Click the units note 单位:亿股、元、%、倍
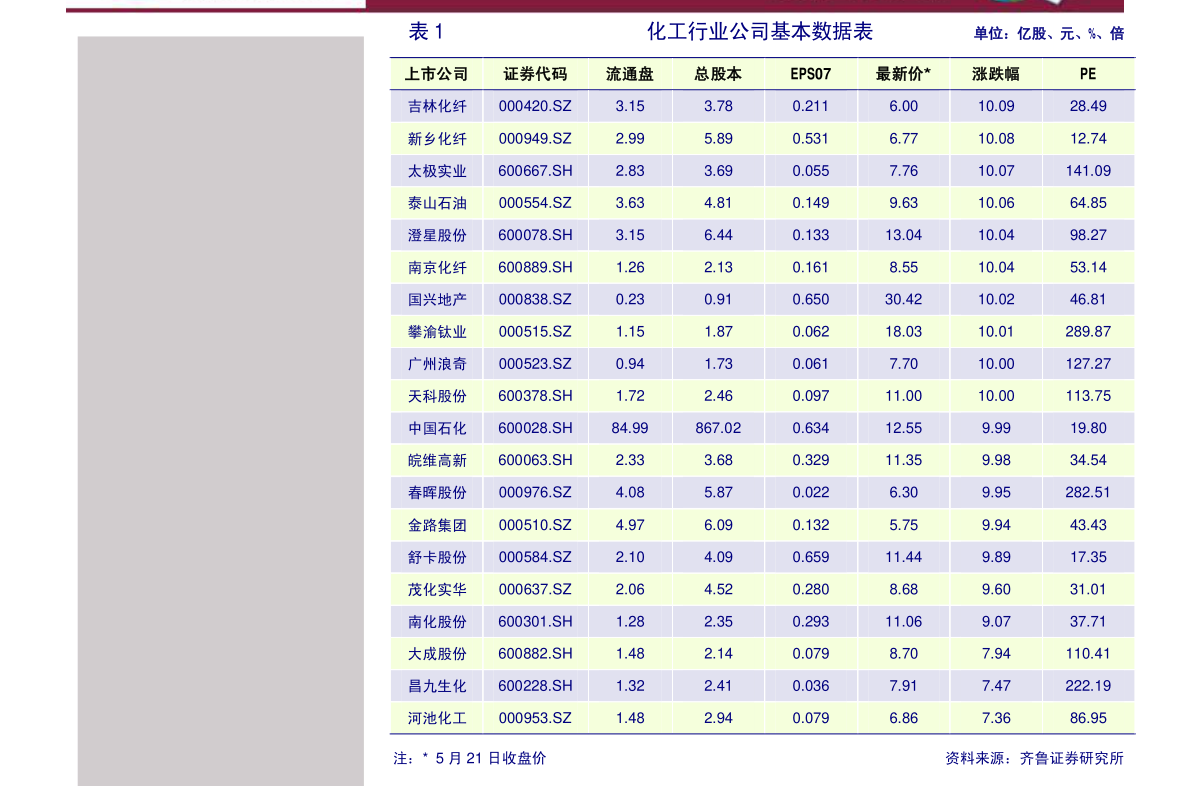 pos(1049,33)
